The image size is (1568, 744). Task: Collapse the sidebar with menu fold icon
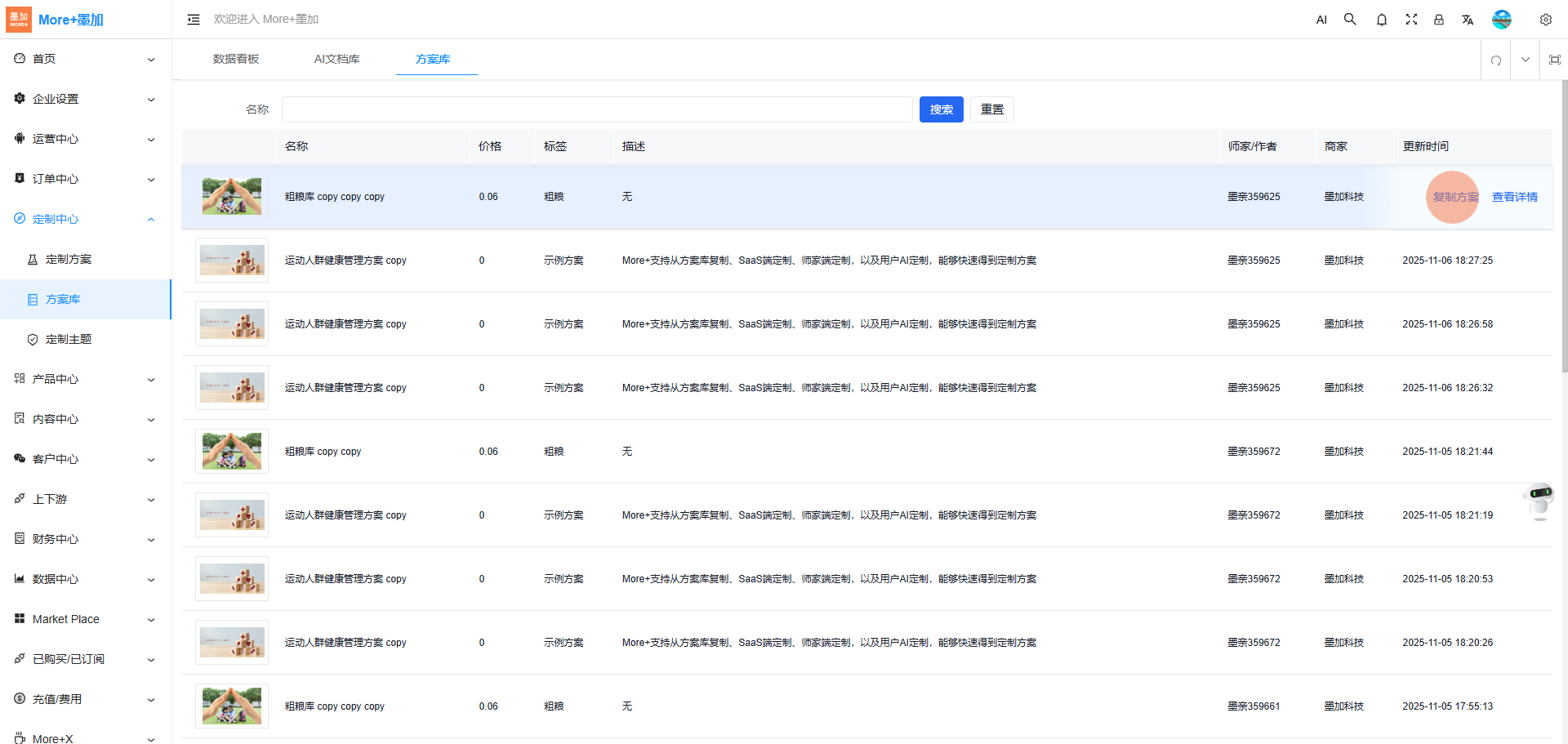click(194, 20)
